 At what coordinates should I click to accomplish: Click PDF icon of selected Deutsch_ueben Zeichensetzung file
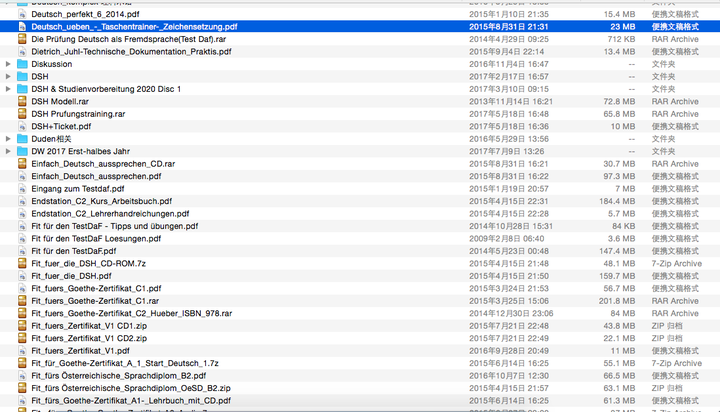tap(22, 27)
